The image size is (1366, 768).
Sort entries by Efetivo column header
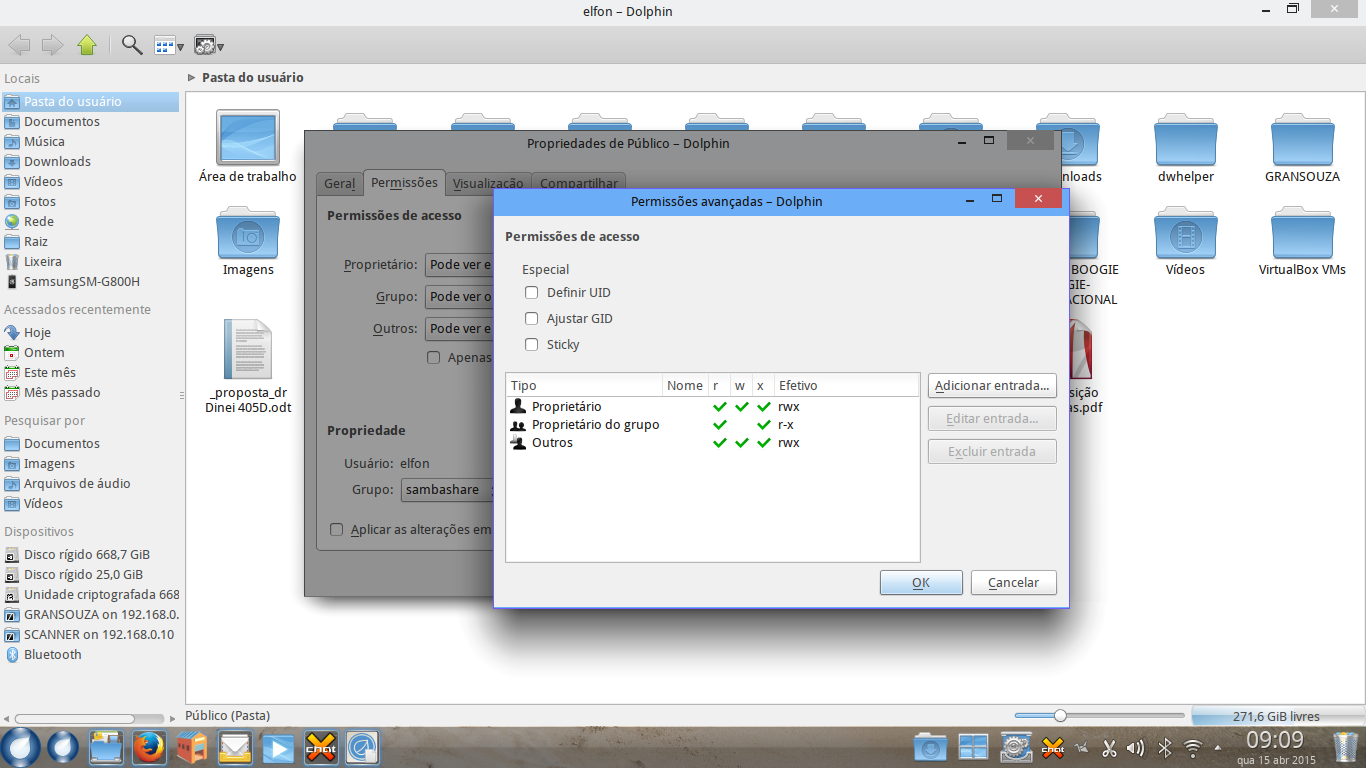tap(846, 386)
